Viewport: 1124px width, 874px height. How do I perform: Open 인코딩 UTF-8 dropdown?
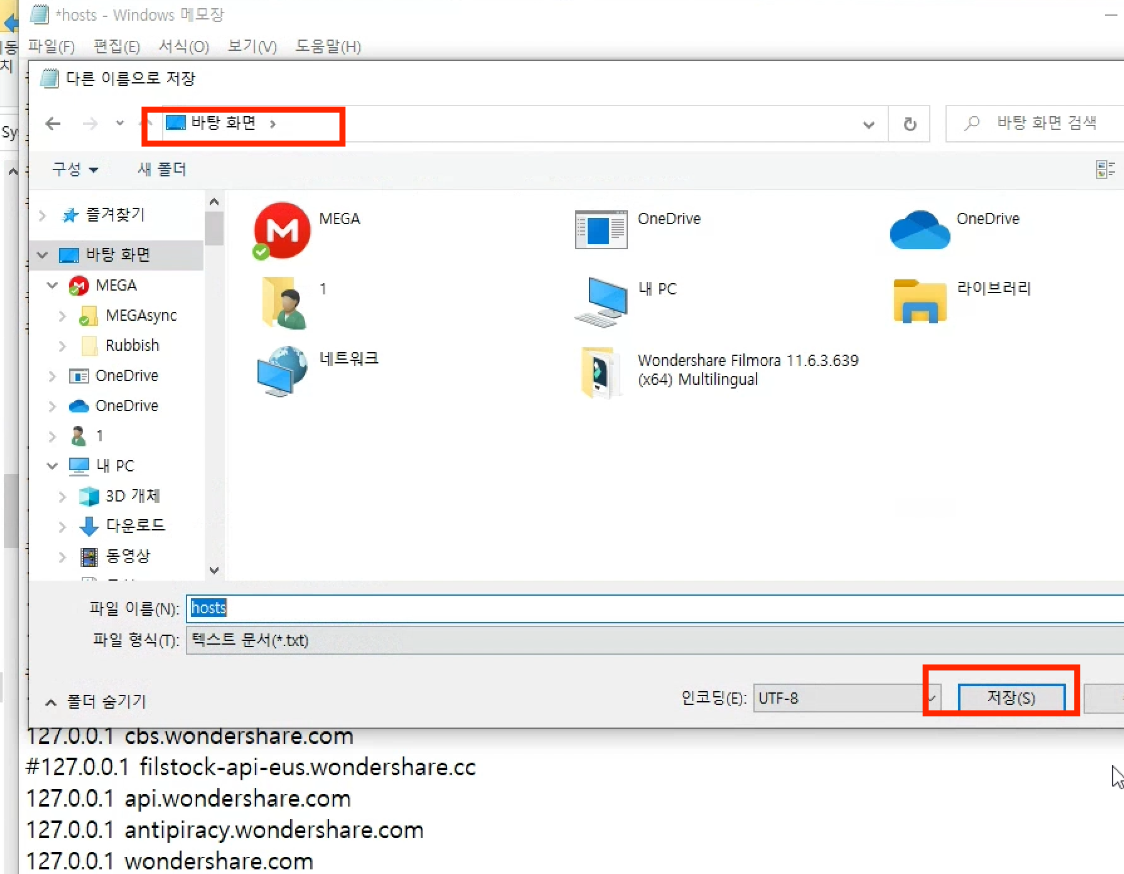pos(846,698)
